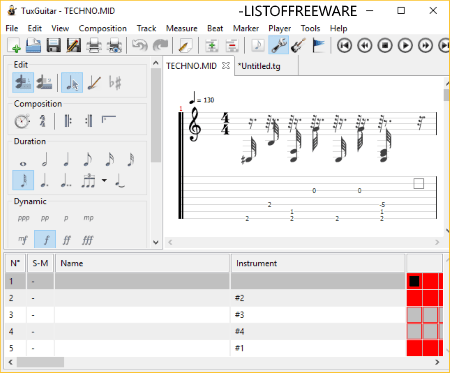
Task: Close the TECHNO.MID tab
Action: (x=226, y=66)
